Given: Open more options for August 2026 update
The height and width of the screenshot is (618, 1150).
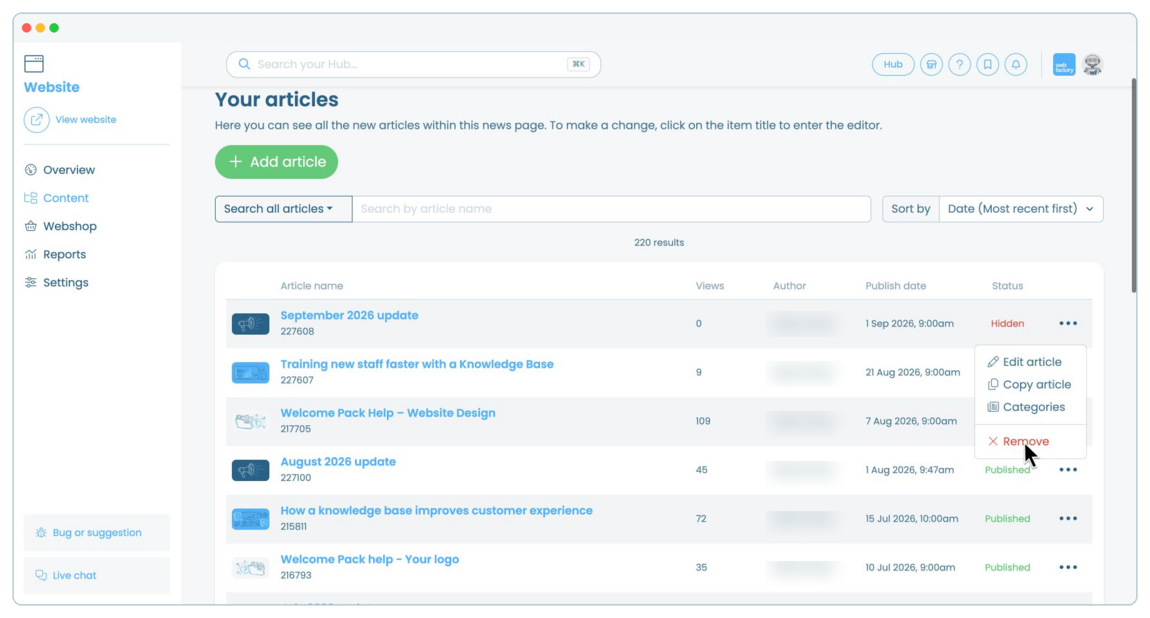Looking at the screenshot, I should coord(1068,470).
